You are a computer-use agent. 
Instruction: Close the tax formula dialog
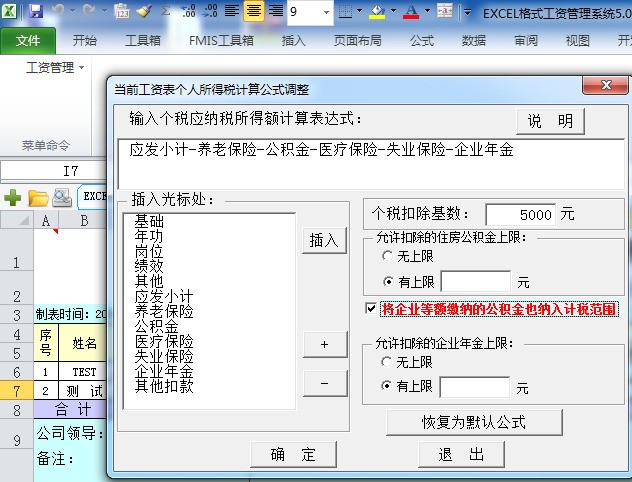coord(605,85)
